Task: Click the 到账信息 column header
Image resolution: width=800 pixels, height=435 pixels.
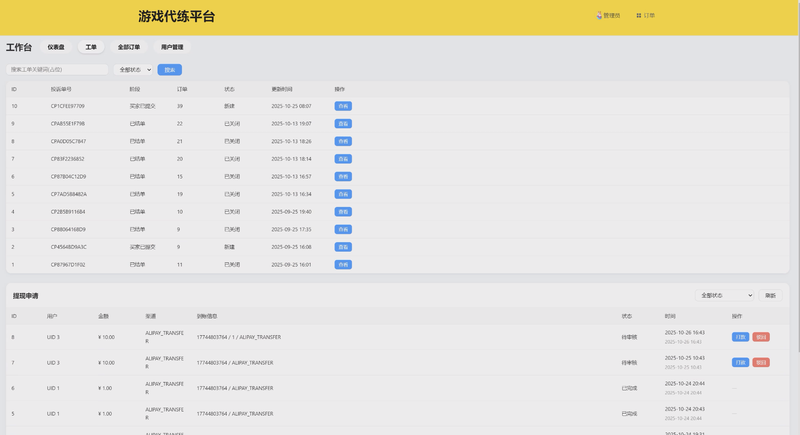Action: click(207, 316)
